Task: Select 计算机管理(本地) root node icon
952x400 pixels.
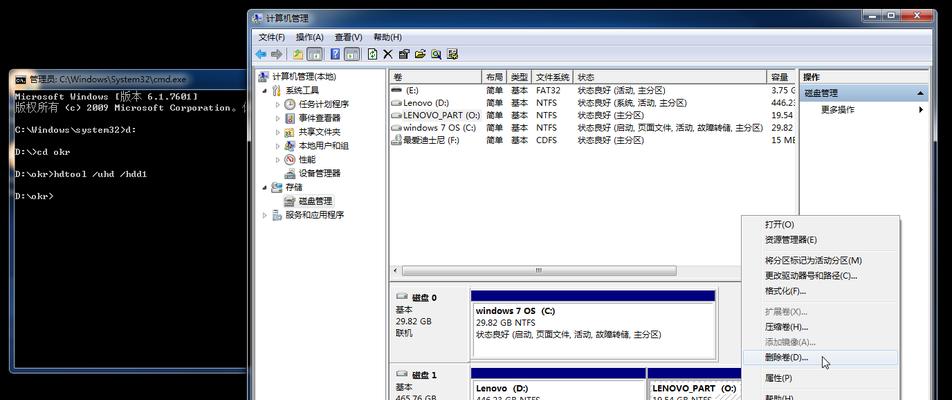Action: [264, 77]
